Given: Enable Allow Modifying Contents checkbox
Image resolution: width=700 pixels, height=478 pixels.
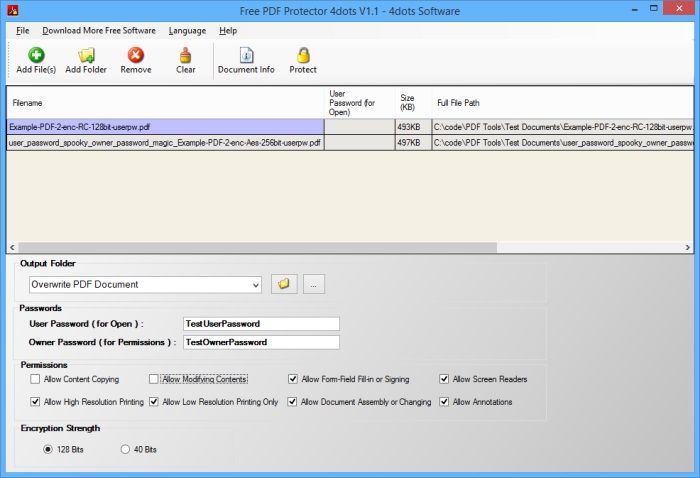Looking at the screenshot, I should 154,379.
